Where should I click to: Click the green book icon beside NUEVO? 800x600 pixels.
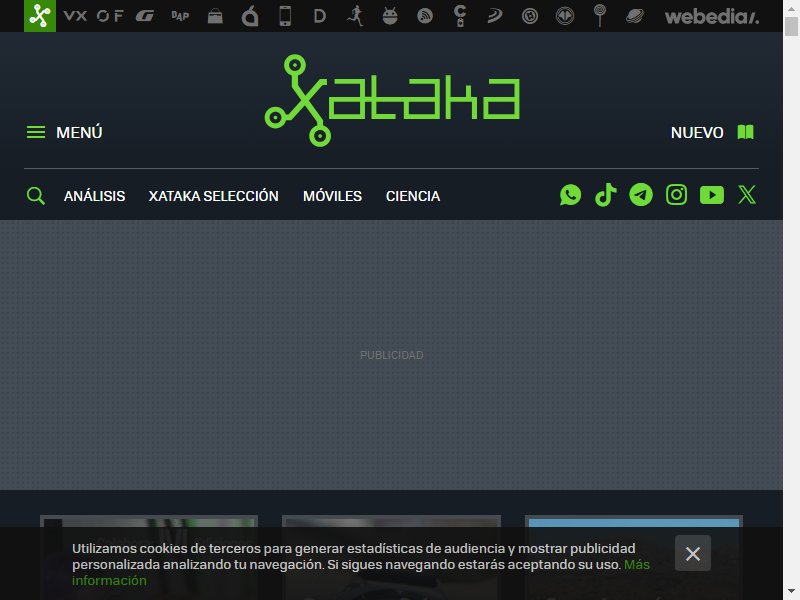pyautogui.click(x=745, y=132)
